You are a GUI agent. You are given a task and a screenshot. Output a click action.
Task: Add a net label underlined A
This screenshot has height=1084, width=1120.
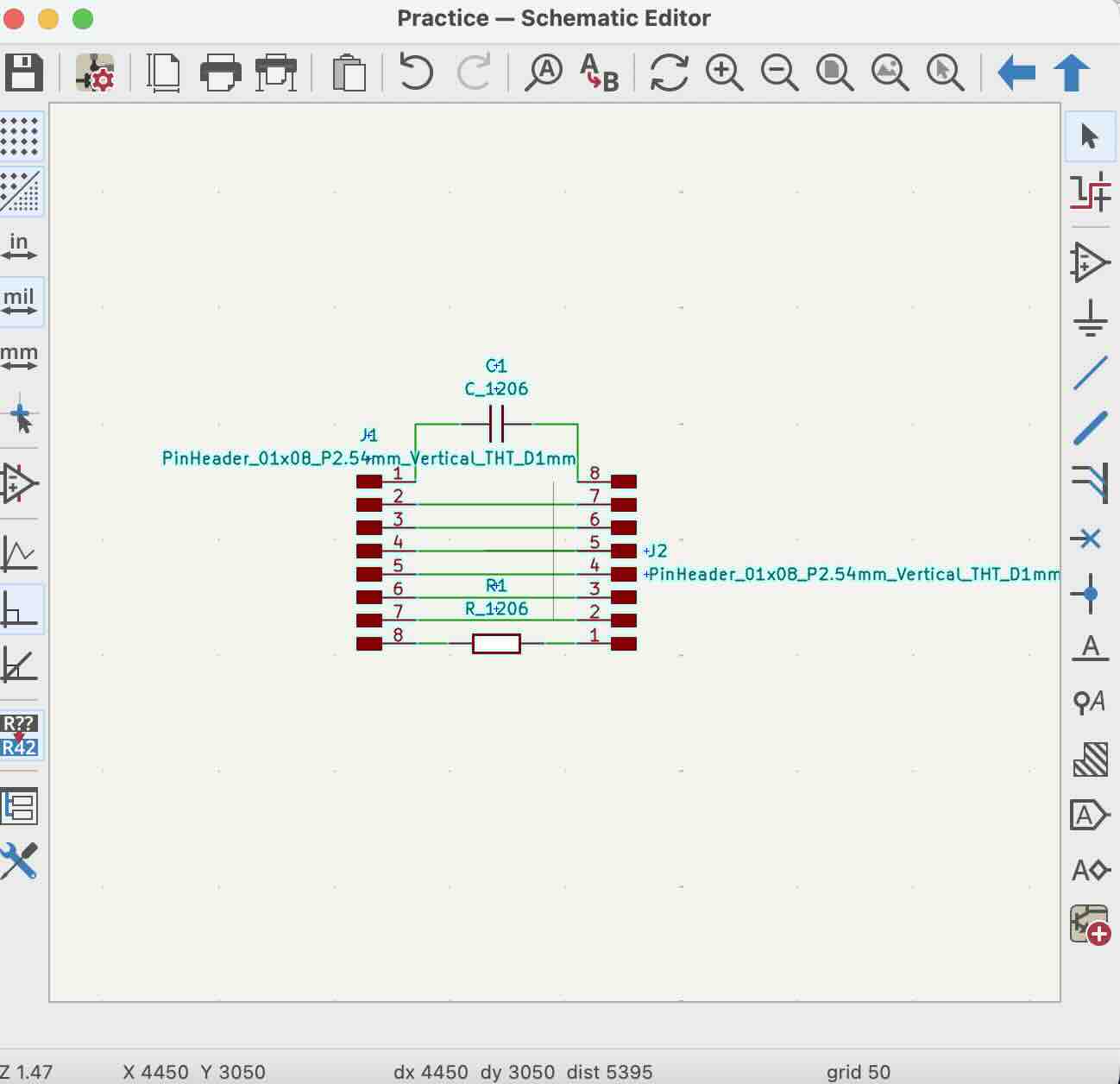tap(1091, 648)
